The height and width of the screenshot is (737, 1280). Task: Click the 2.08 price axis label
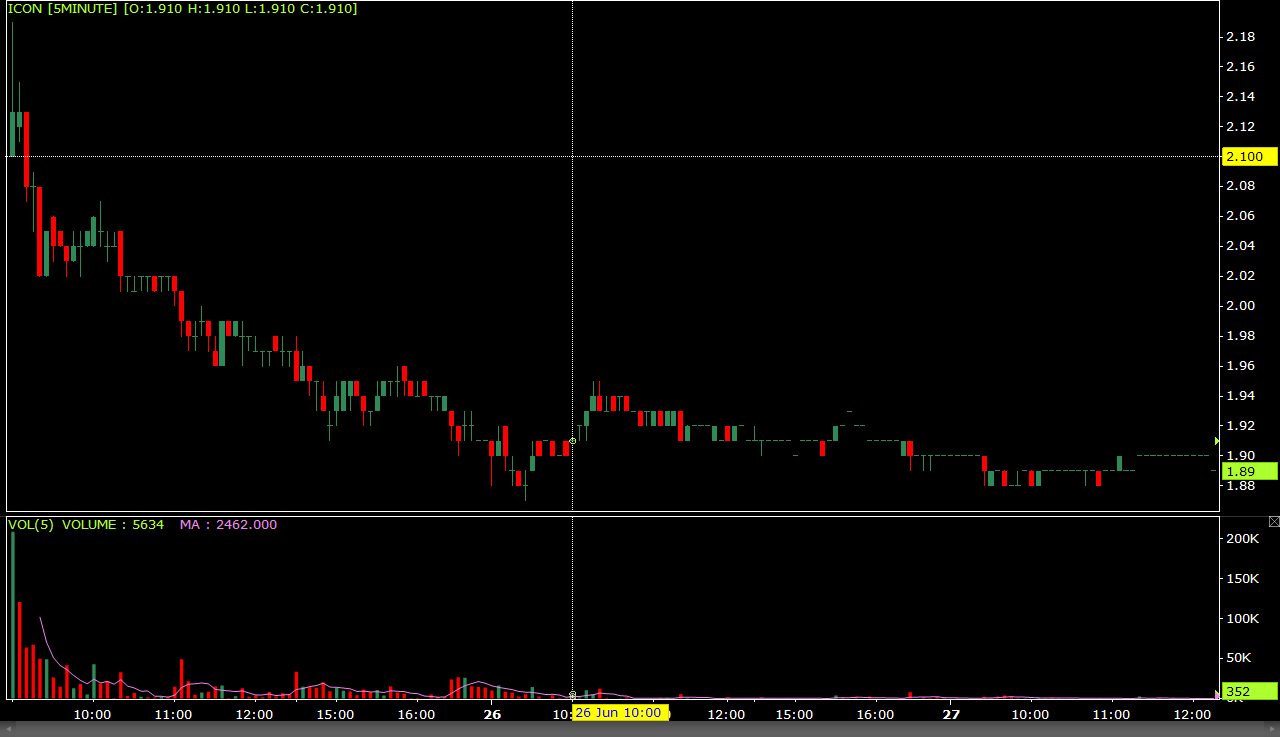coord(1240,186)
